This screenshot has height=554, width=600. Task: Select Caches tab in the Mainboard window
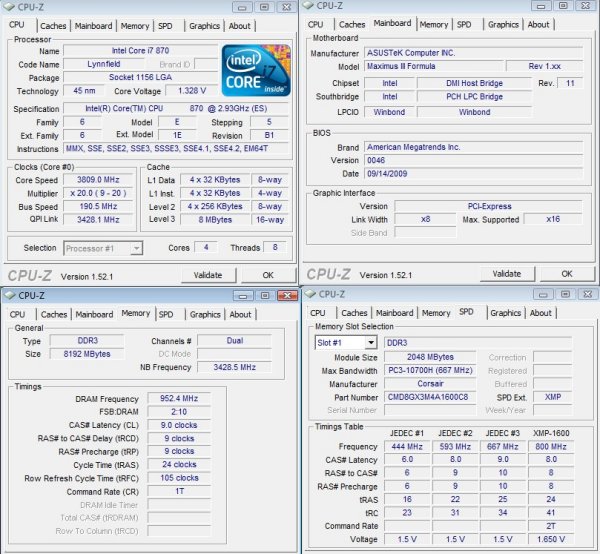click(352, 24)
